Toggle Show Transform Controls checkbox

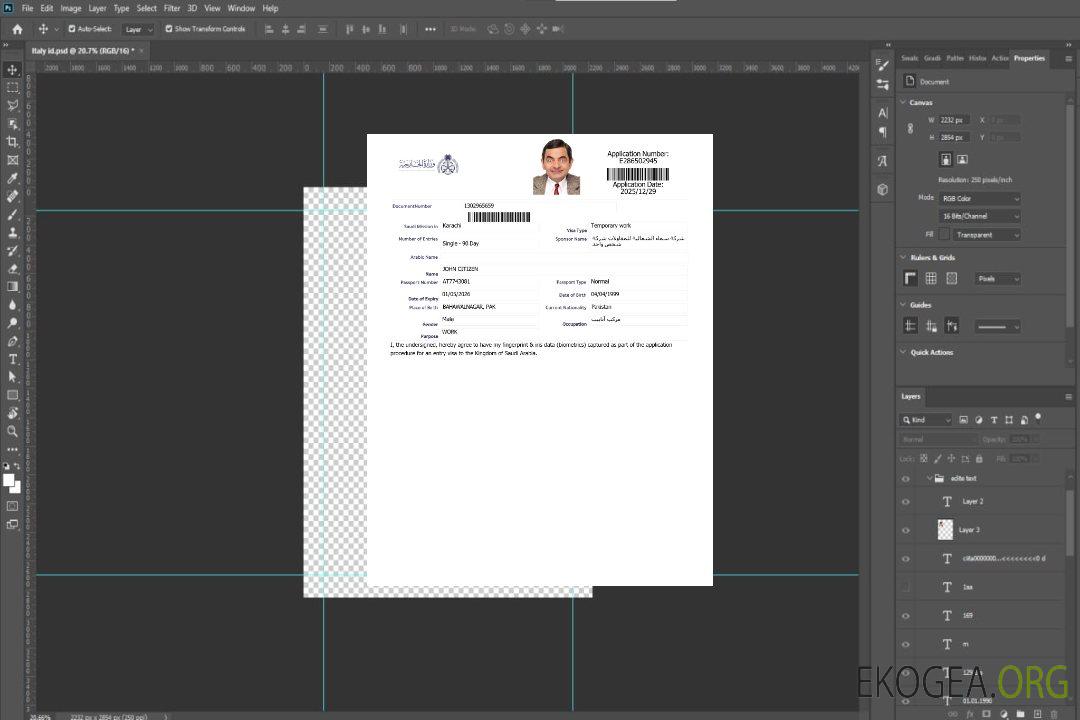tap(169, 29)
